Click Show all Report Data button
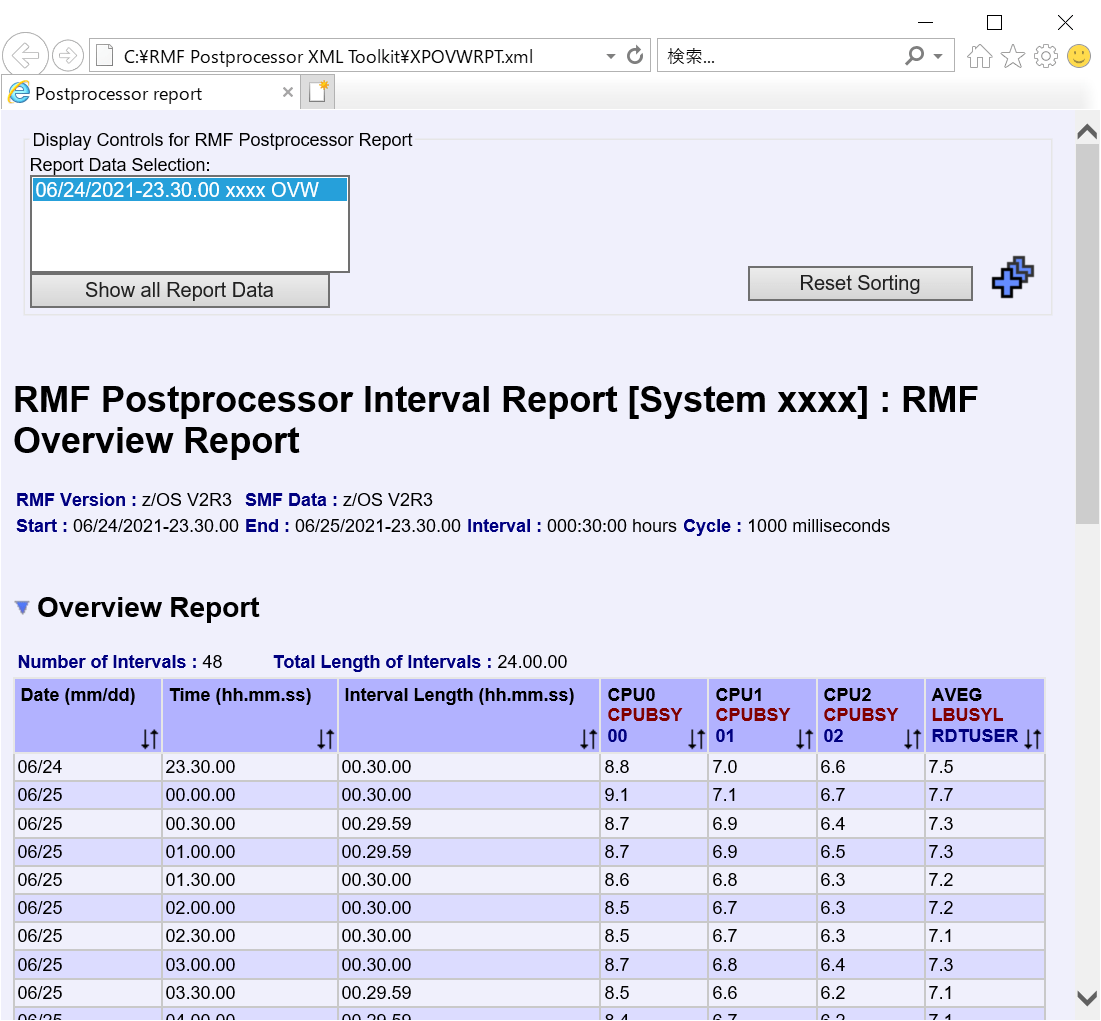This screenshot has width=1101, height=1021. [x=180, y=290]
